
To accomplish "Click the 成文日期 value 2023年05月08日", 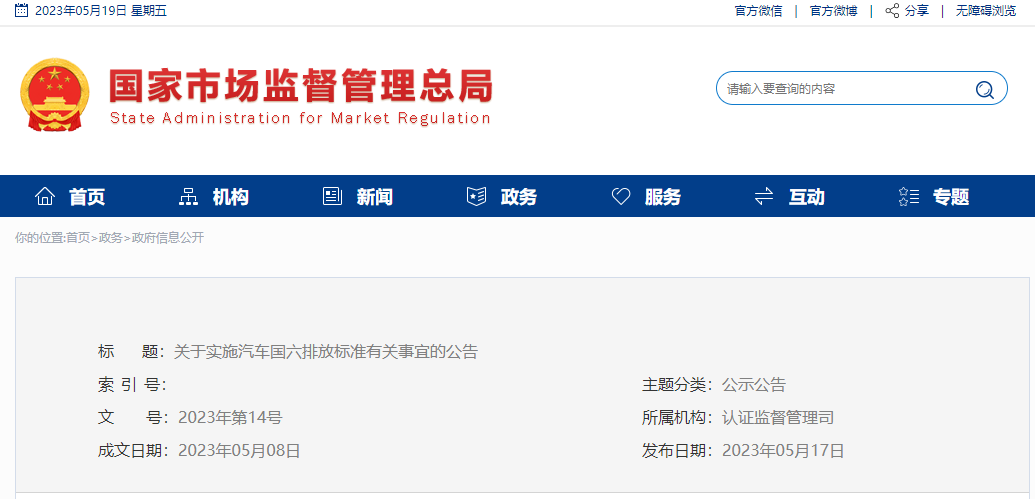I will (x=240, y=451).
